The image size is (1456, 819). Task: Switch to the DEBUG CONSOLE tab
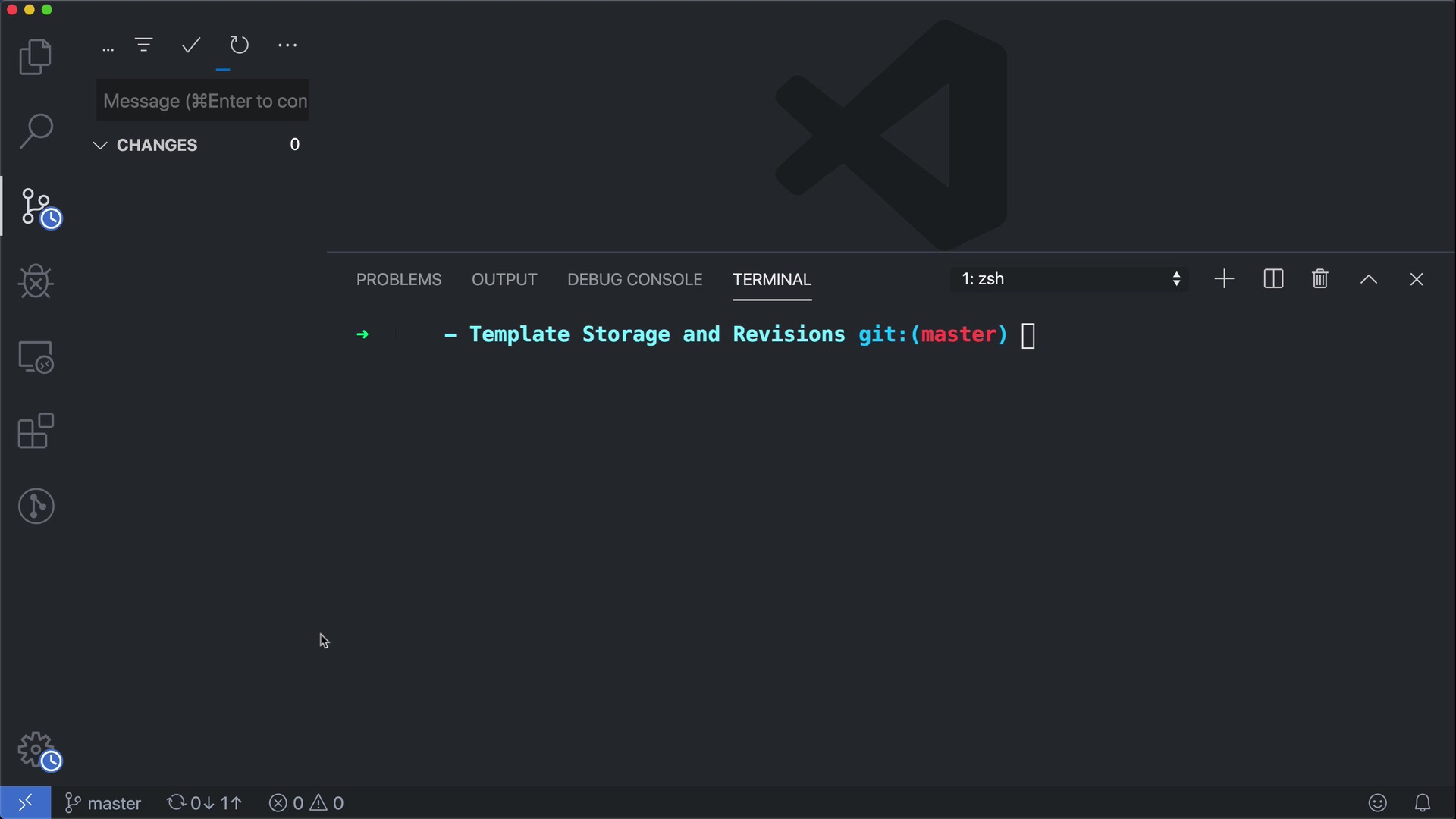[635, 280]
